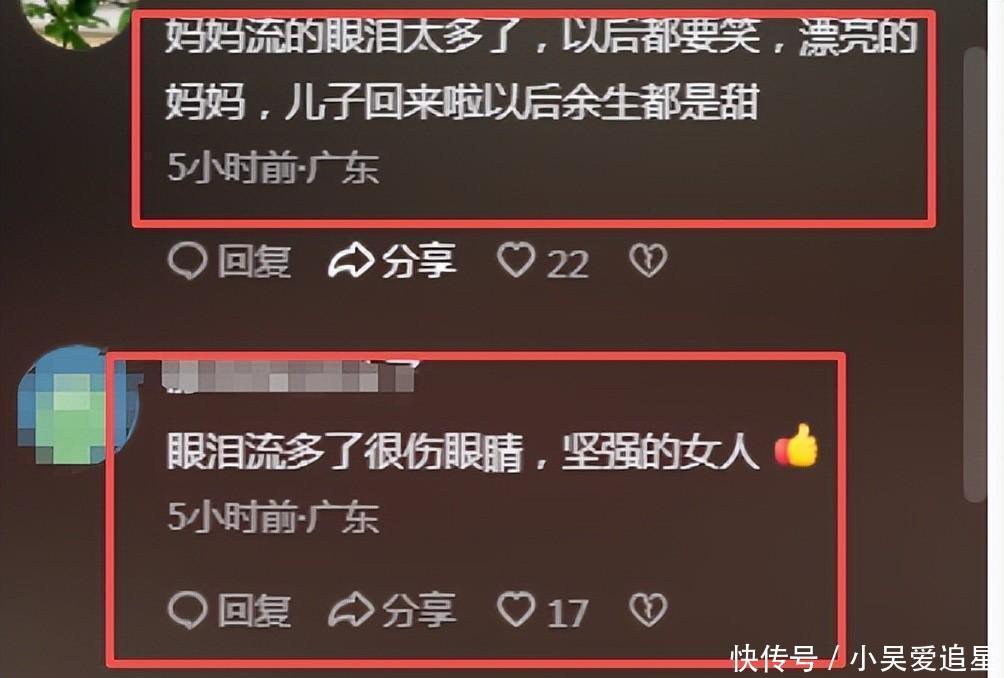This screenshot has height=678, width=1004.
Task: Click reply bubble icon under first comment
Action: [188, 261]
